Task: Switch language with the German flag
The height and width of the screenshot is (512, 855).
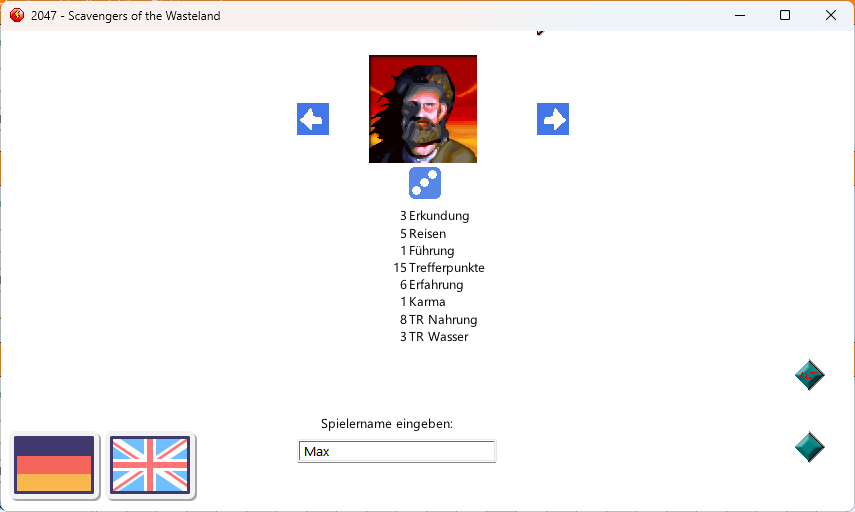Action: point(54,465)
